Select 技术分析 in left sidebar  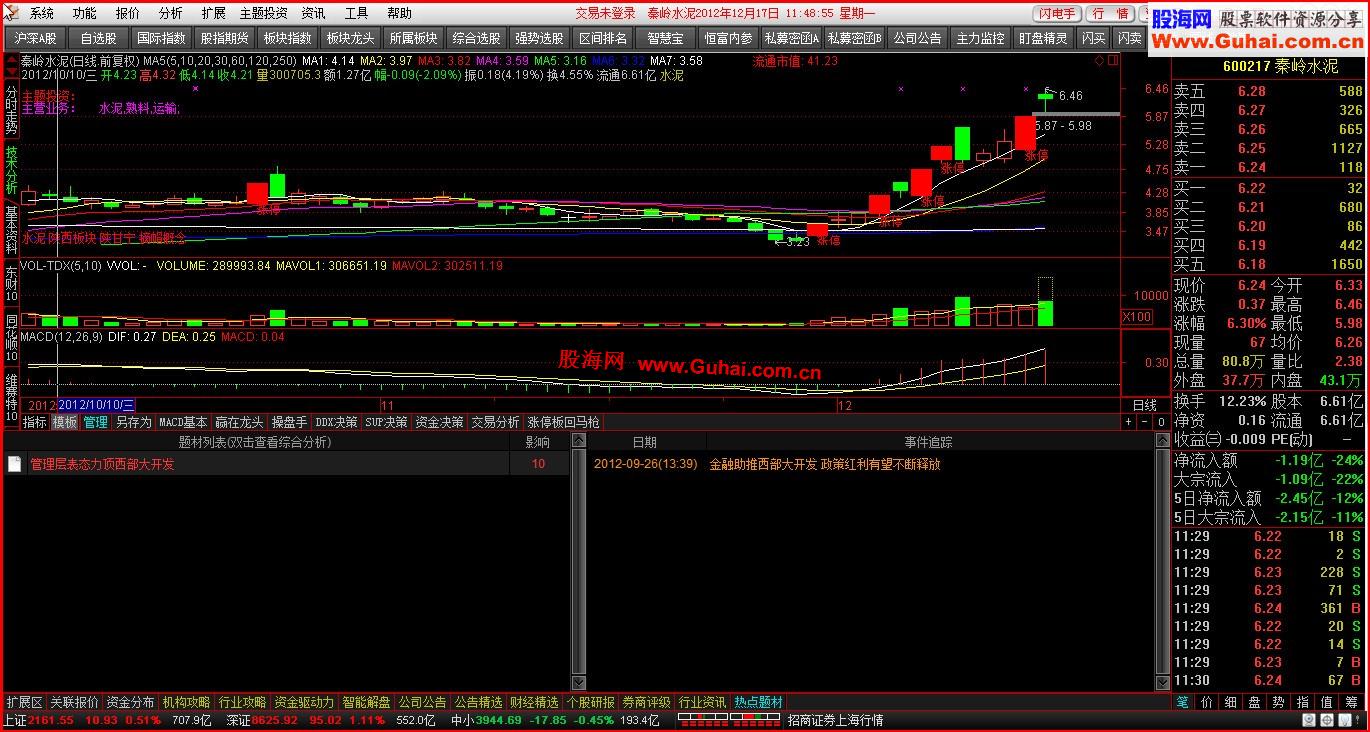pos(11,169)
